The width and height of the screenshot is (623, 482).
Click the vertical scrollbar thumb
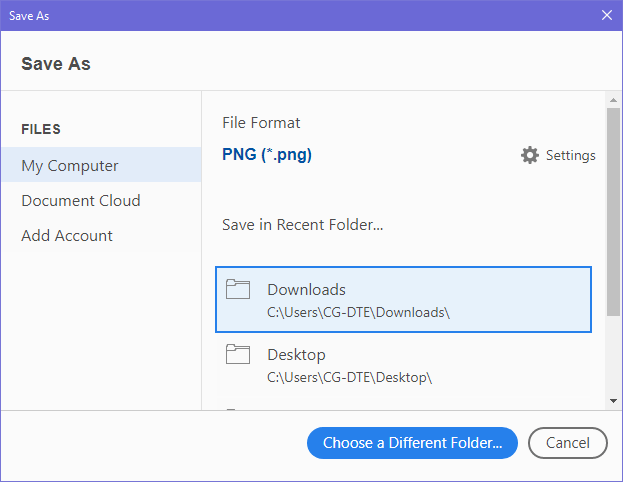pyautogui.click(x=613, y=212)
